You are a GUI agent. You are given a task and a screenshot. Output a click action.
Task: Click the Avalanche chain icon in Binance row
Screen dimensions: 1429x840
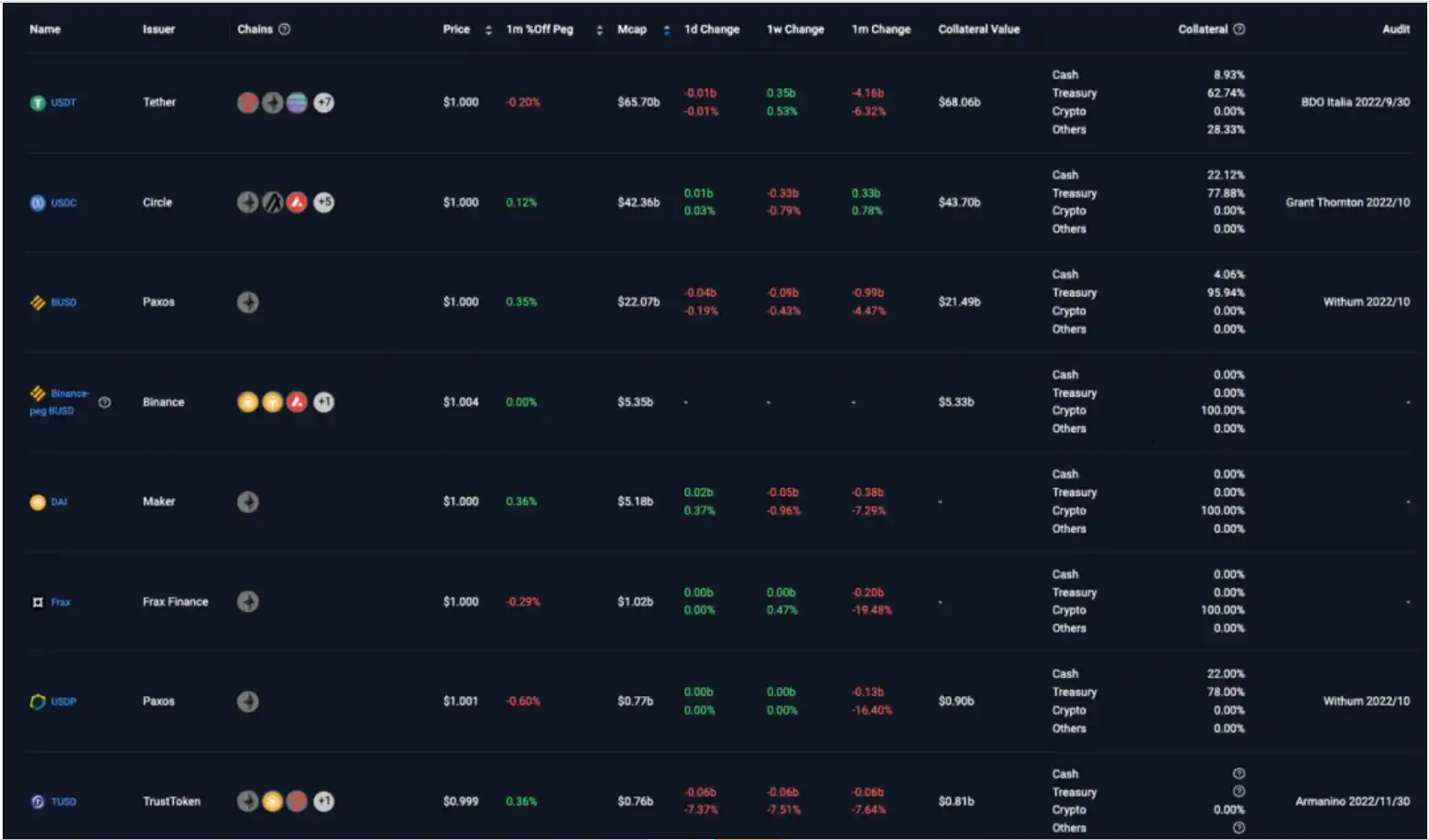point(297,402)
